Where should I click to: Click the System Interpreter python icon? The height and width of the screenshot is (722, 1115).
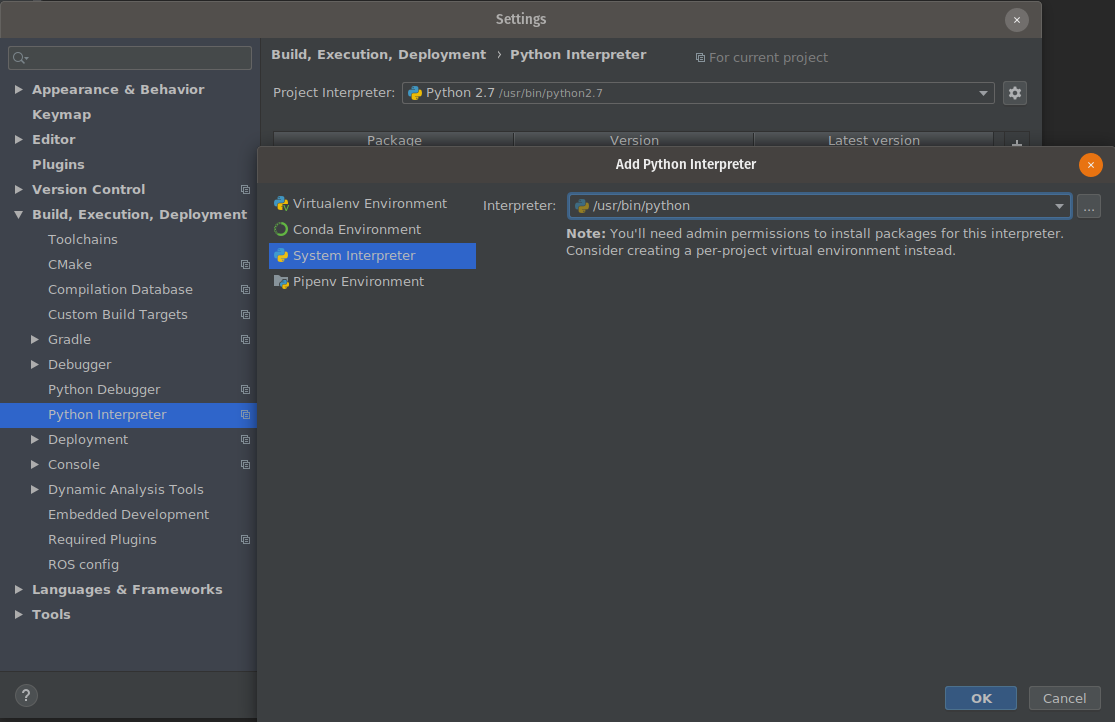282,256
